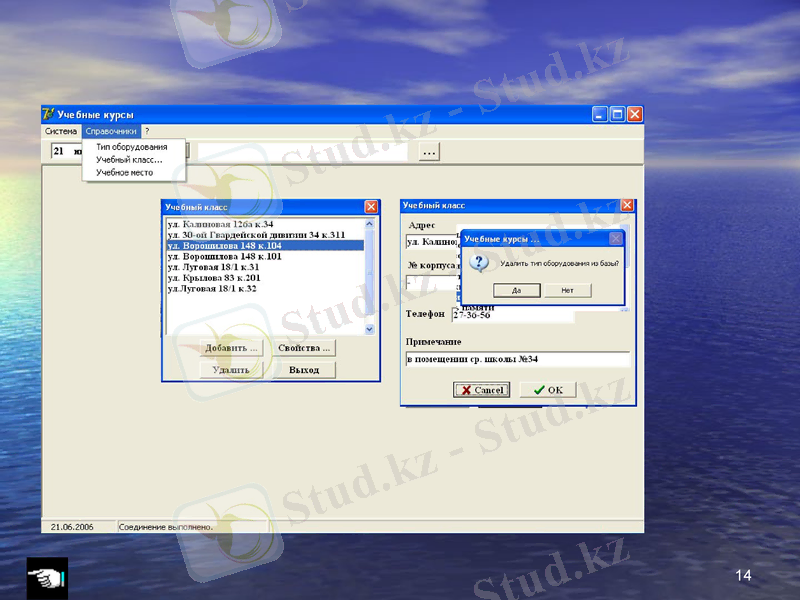The width and height of the screenshot is (800, 600).
Task: Click the Свойства ... button
Action: 304,348
